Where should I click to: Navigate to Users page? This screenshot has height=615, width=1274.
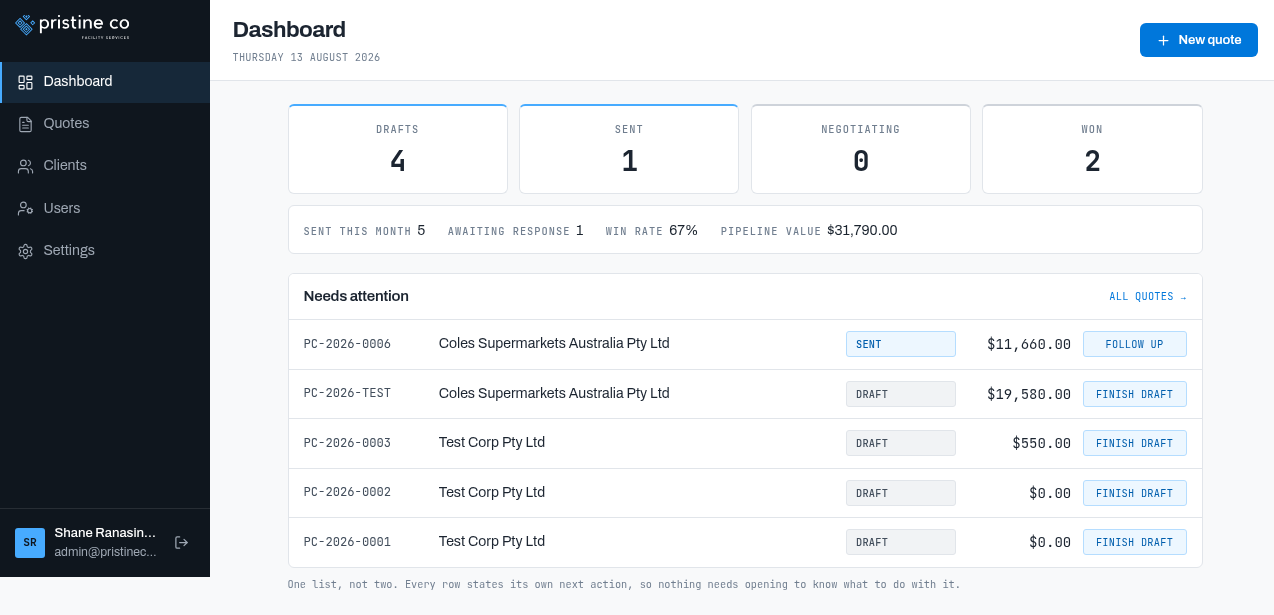(x=105, y=208)
